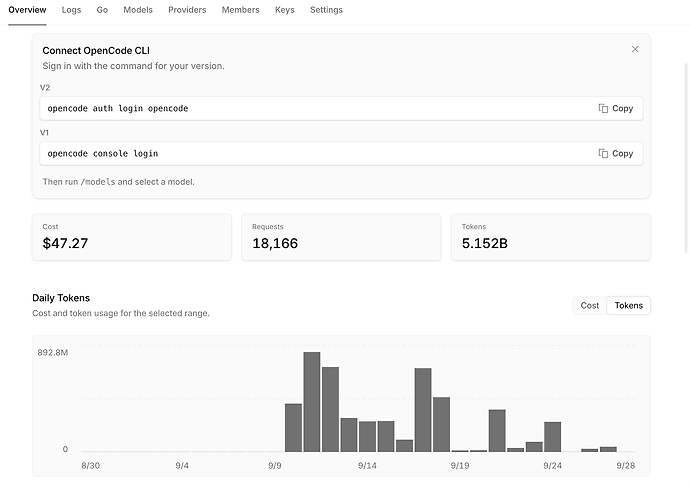
Task: Go to the Models tab
Action: pos(138,10)
